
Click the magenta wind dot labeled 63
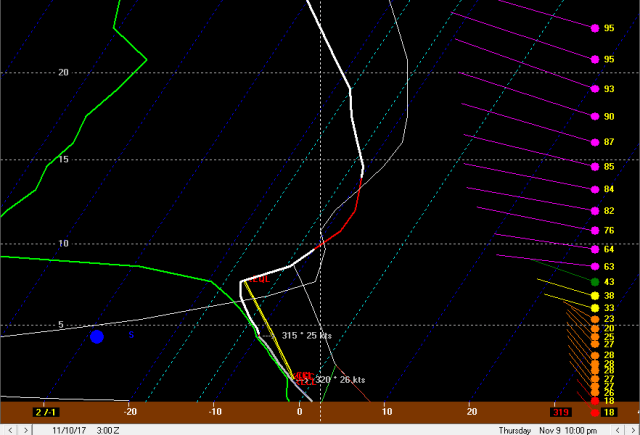pos(595,267)
